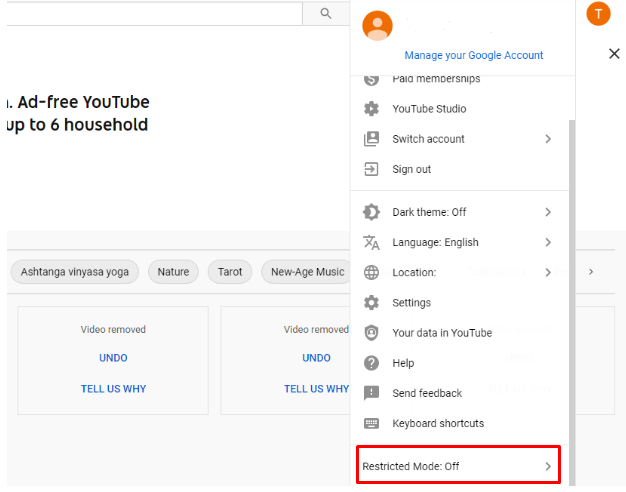Image resolution: width=626 pixels, height=492 pixels.
Task: Click the Location globe icon
Action: (x=371, y=272)
